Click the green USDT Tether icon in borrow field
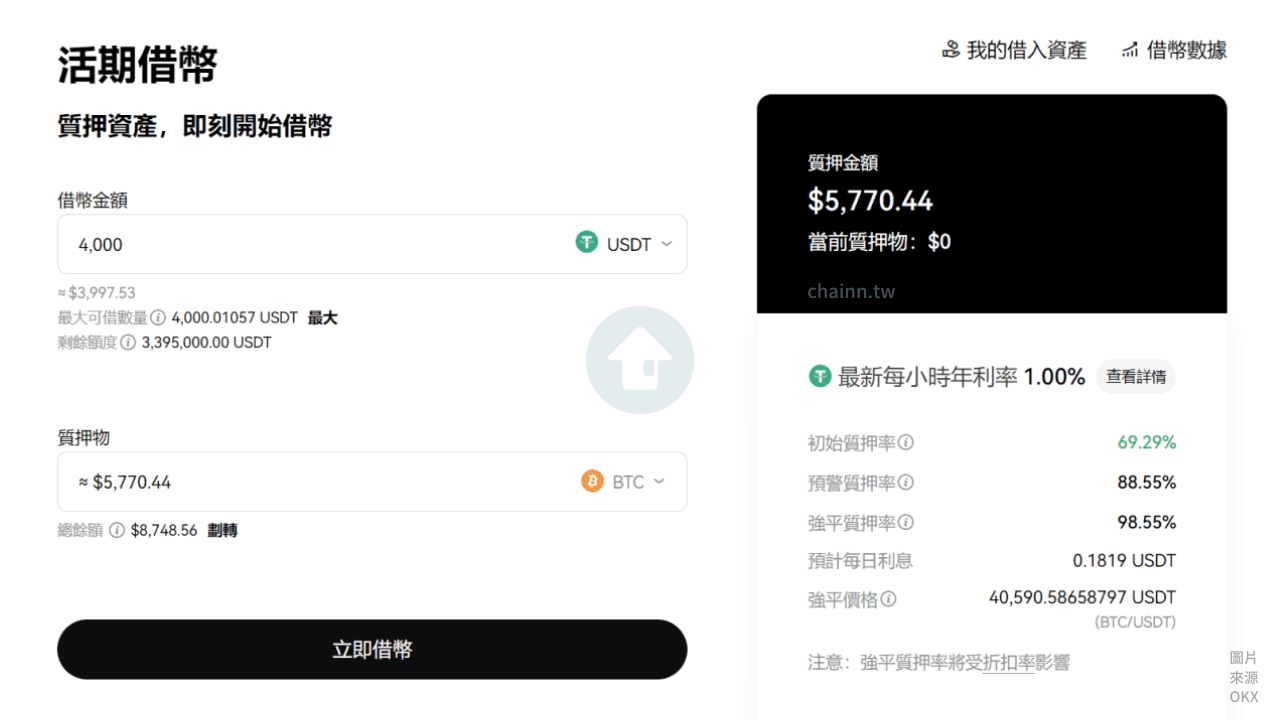 point(587,243)
